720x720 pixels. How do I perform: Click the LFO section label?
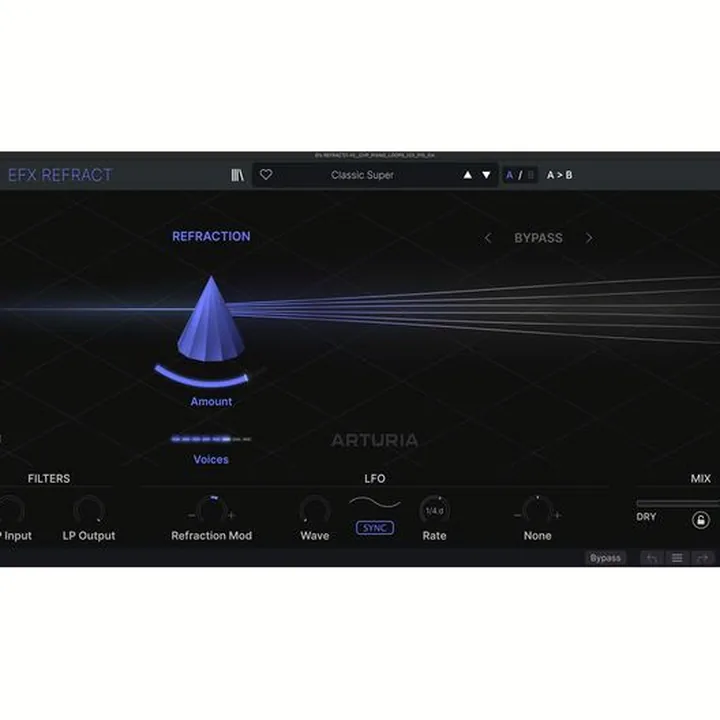click(x=375, y=479)
